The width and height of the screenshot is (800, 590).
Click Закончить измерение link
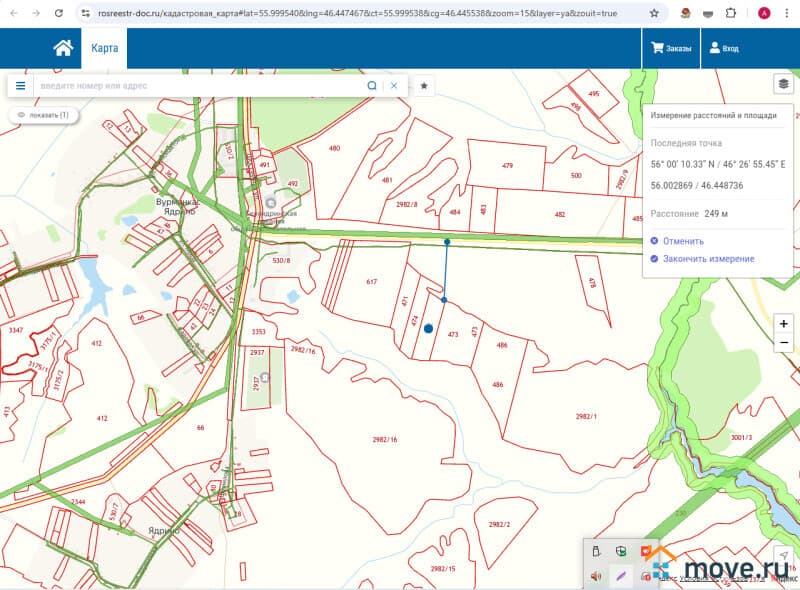(701, 259)
